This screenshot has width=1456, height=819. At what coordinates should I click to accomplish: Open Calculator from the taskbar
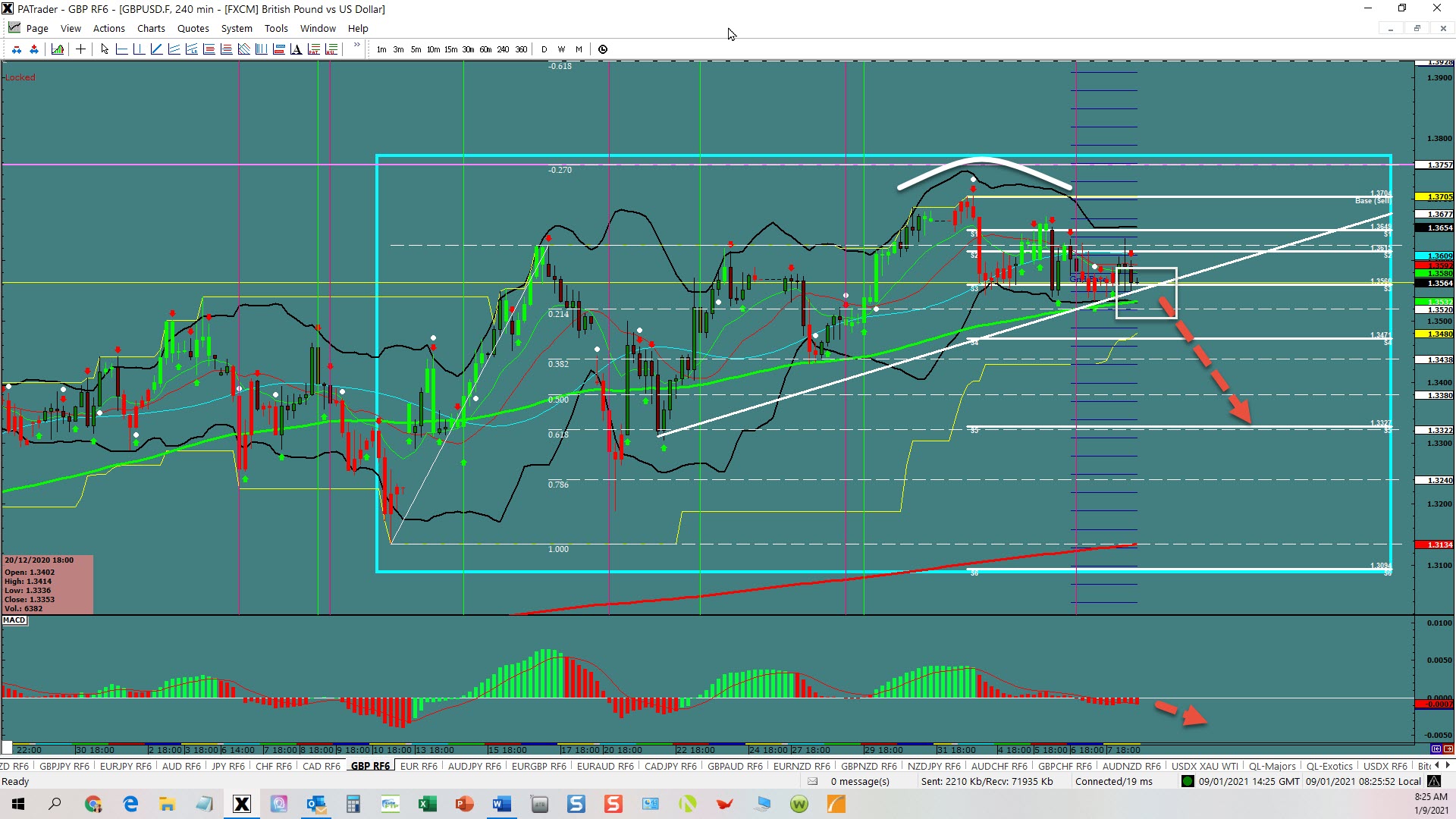tap(353, 804)
